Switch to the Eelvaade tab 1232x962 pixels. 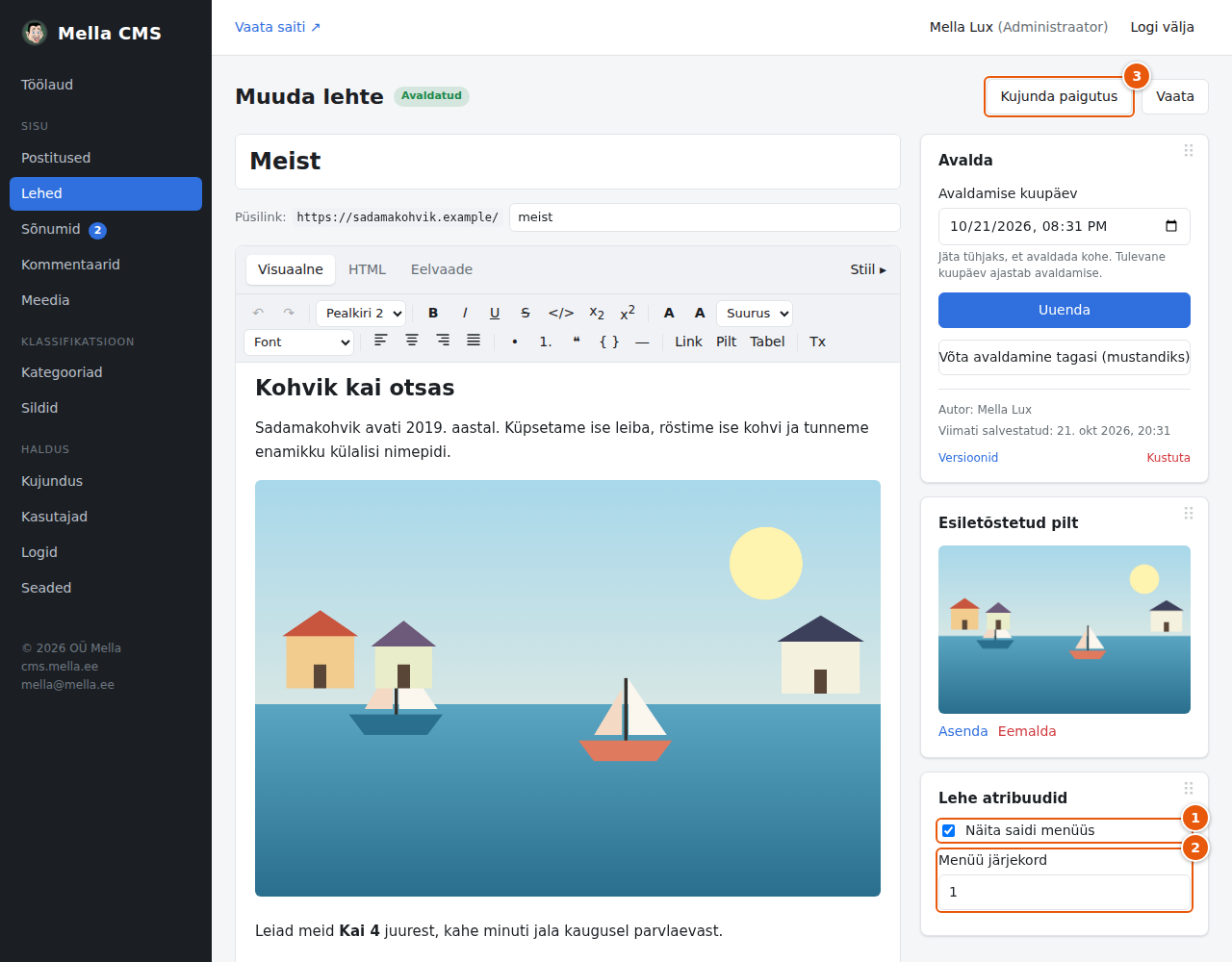(x=442, y=269)
